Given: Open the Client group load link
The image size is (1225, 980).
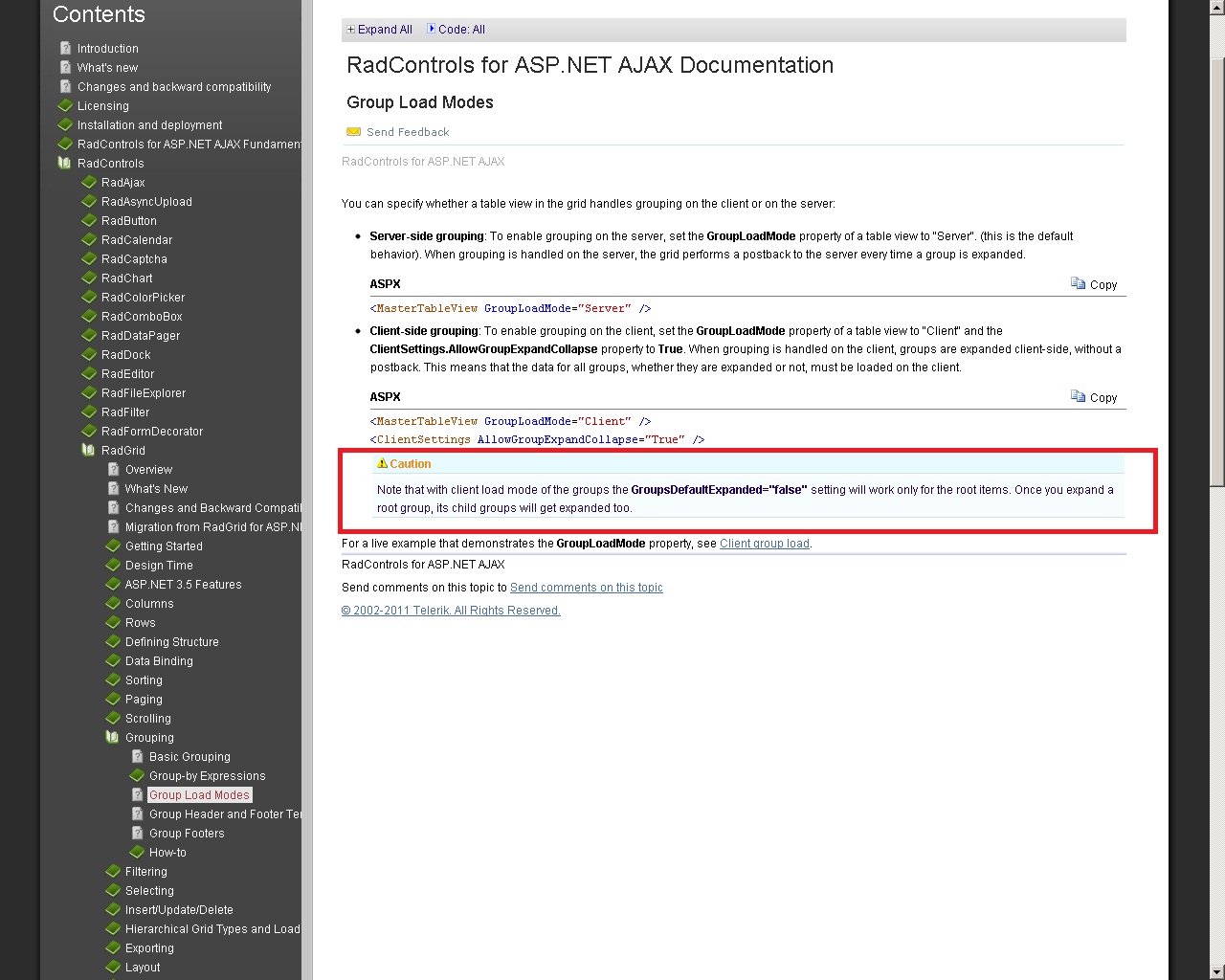Looking at the screenshot, I should click(x=765, y=544).
